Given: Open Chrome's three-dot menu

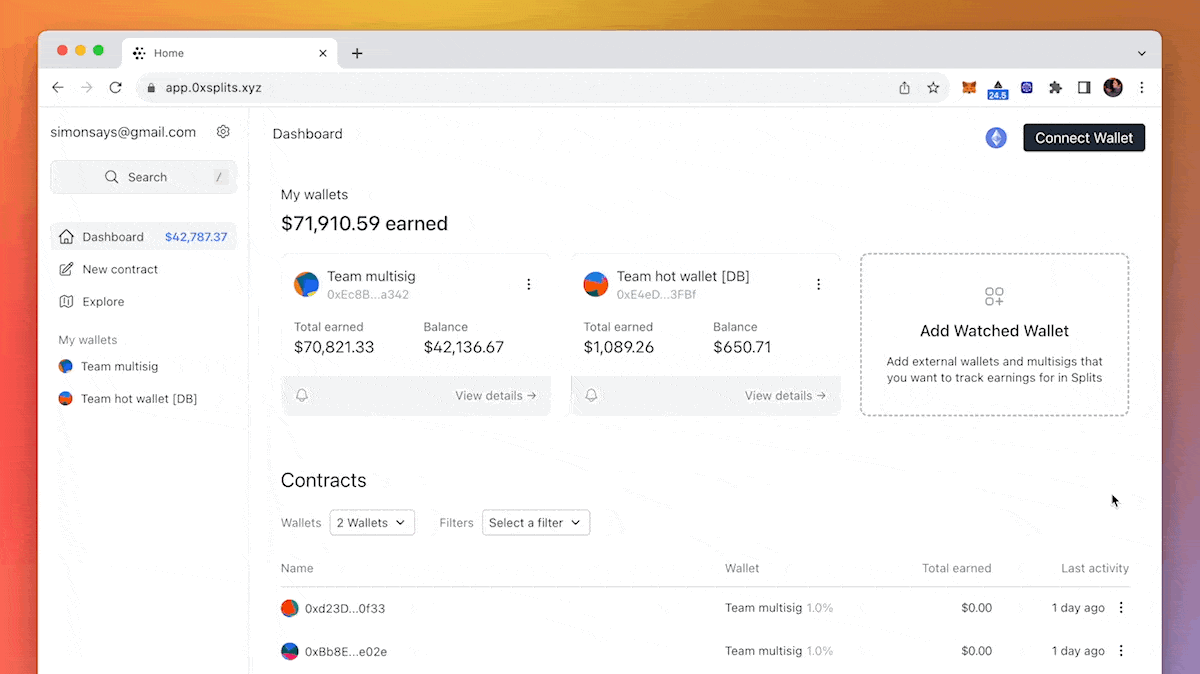Looking at the screenshot, I should point(1142,88).
